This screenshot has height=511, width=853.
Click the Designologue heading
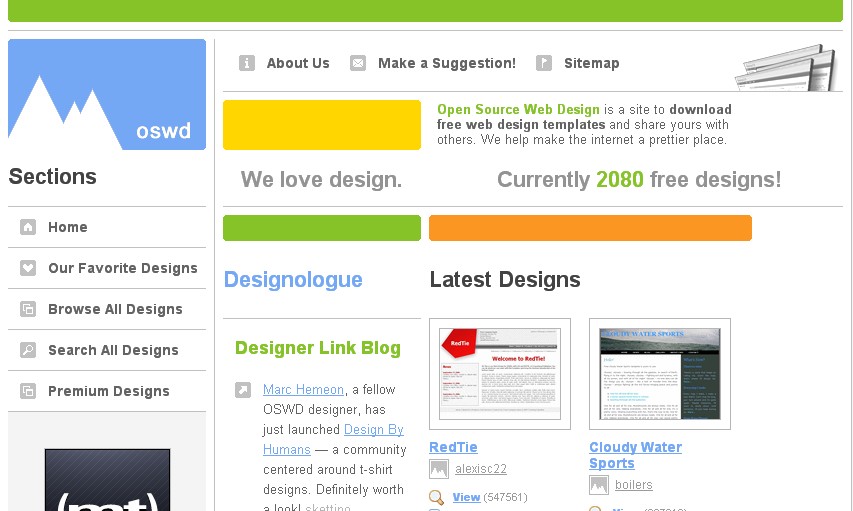click(293, 280)
